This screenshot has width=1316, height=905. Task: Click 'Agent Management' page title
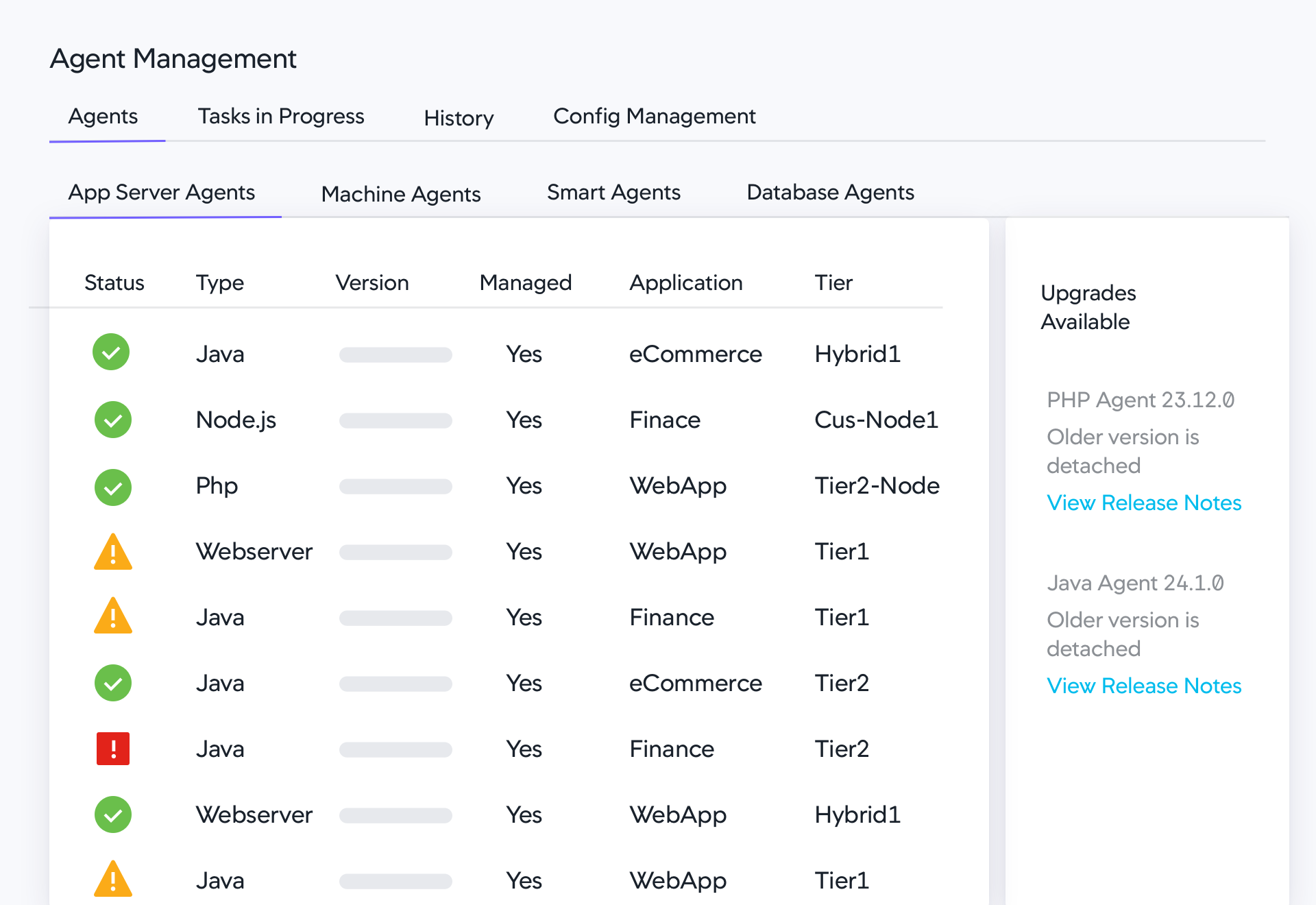[173, 60]
